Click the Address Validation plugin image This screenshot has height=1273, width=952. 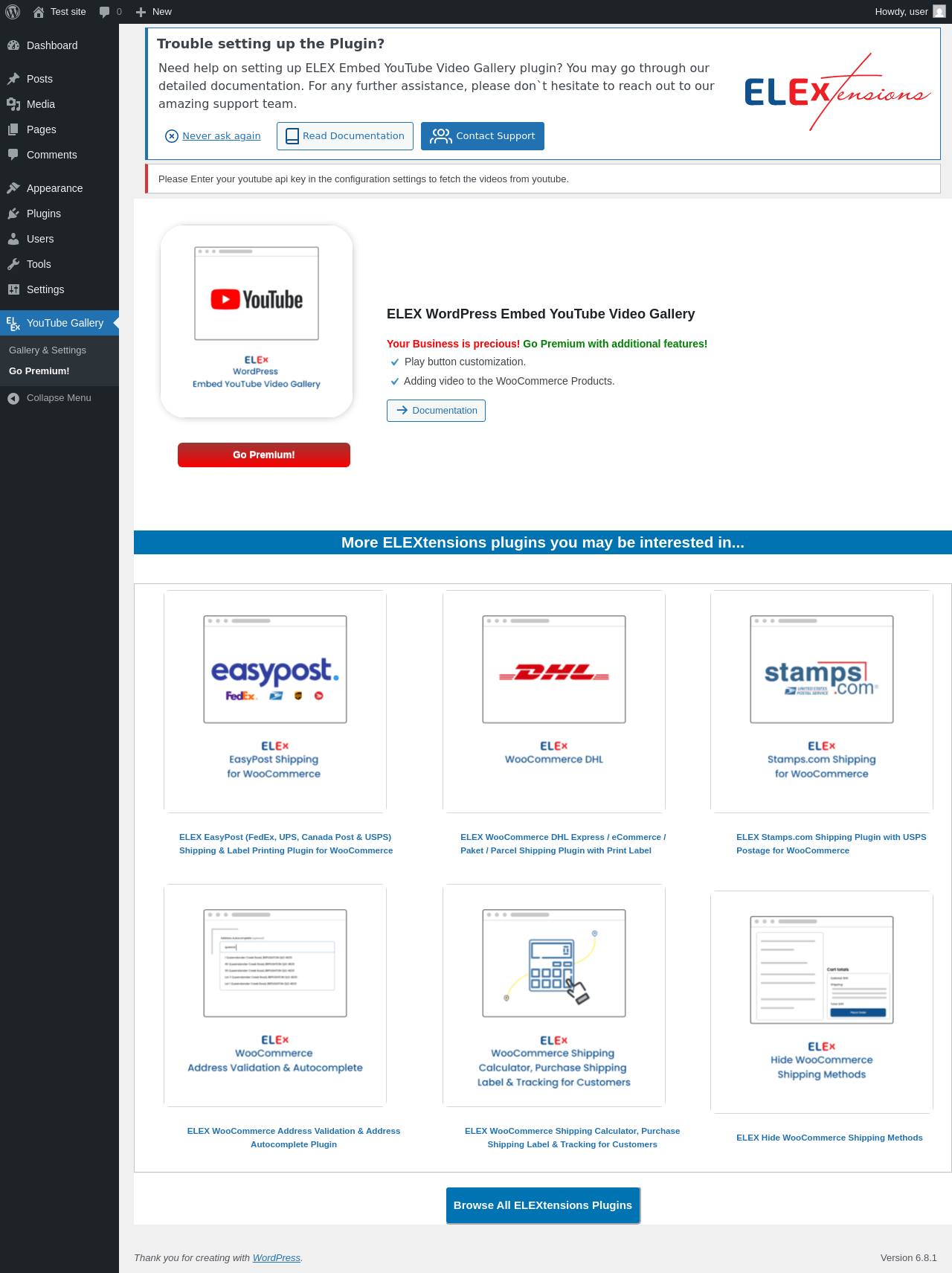[x=275, y=995]
